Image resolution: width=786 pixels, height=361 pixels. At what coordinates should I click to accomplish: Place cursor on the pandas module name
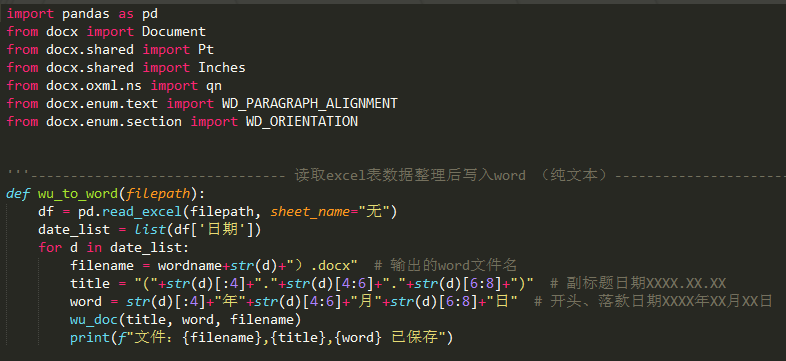[x=86, y=14]
